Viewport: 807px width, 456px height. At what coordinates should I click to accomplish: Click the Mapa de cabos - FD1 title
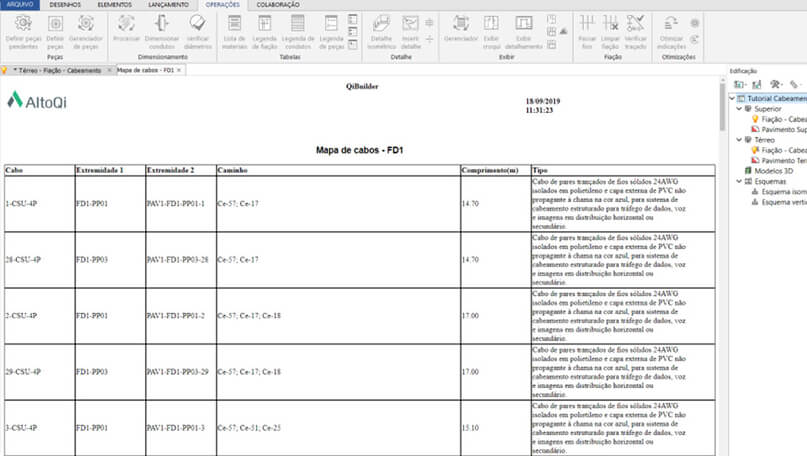point(359,150)
